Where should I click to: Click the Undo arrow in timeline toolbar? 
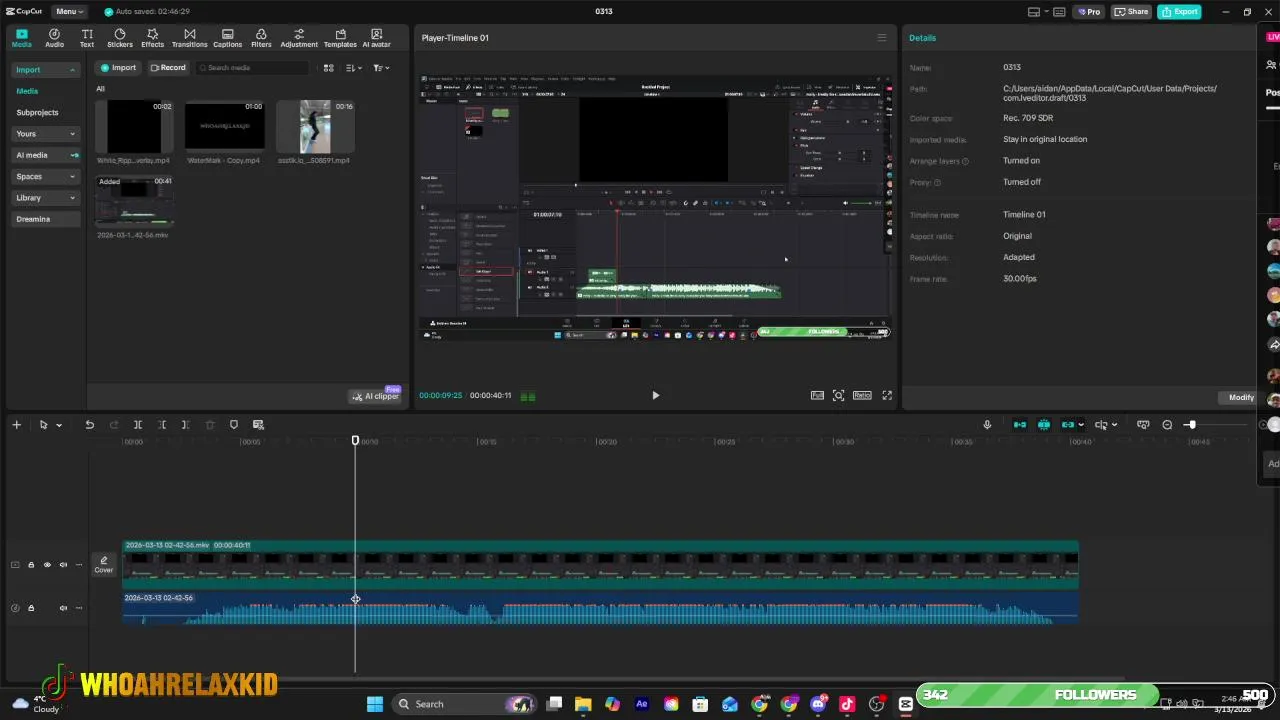point(89,425)
